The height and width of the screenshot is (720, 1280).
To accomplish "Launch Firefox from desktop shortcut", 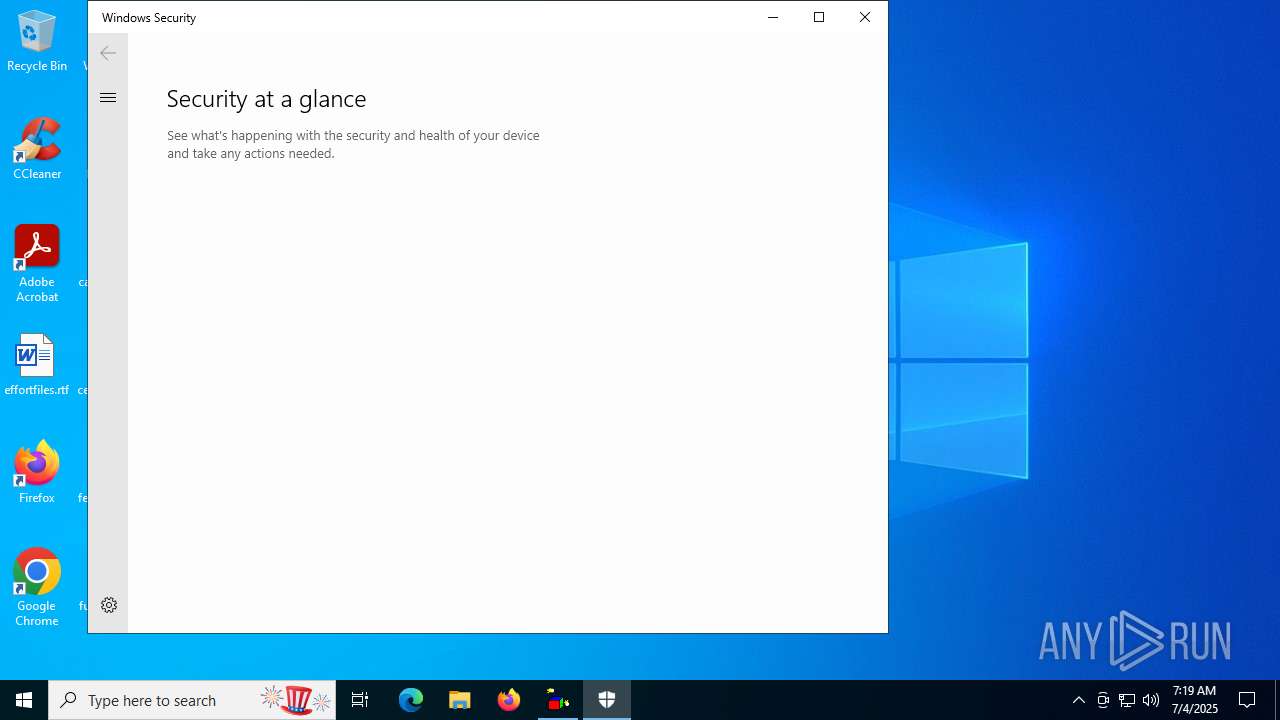I will tap(37, 472).
